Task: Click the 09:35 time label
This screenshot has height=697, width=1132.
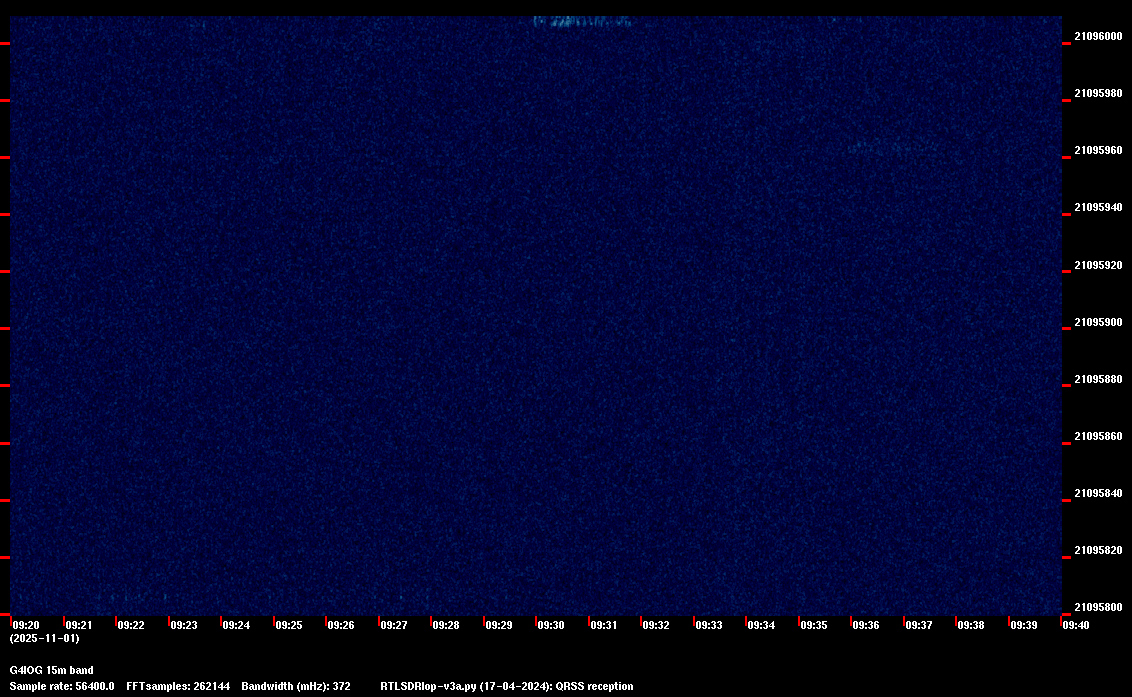Action: [x=814, y=625]
